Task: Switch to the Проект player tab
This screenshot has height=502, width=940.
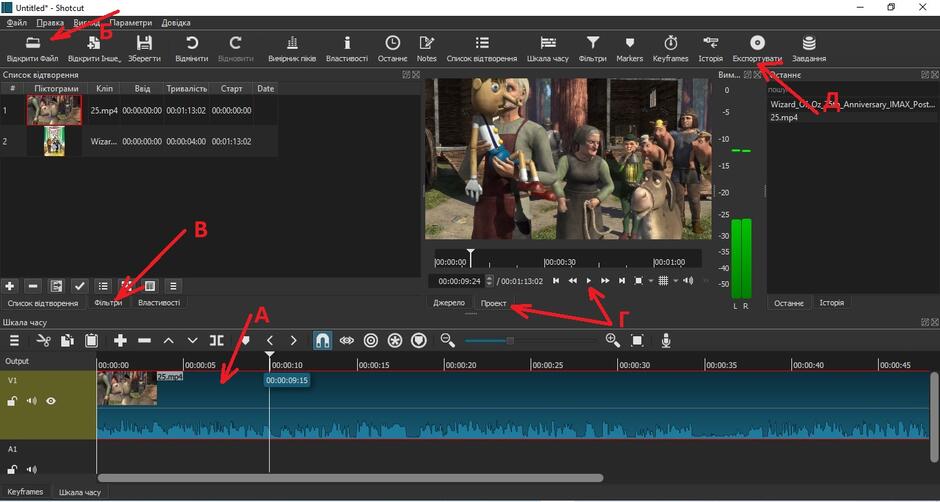Action: (x=494, y=303)
